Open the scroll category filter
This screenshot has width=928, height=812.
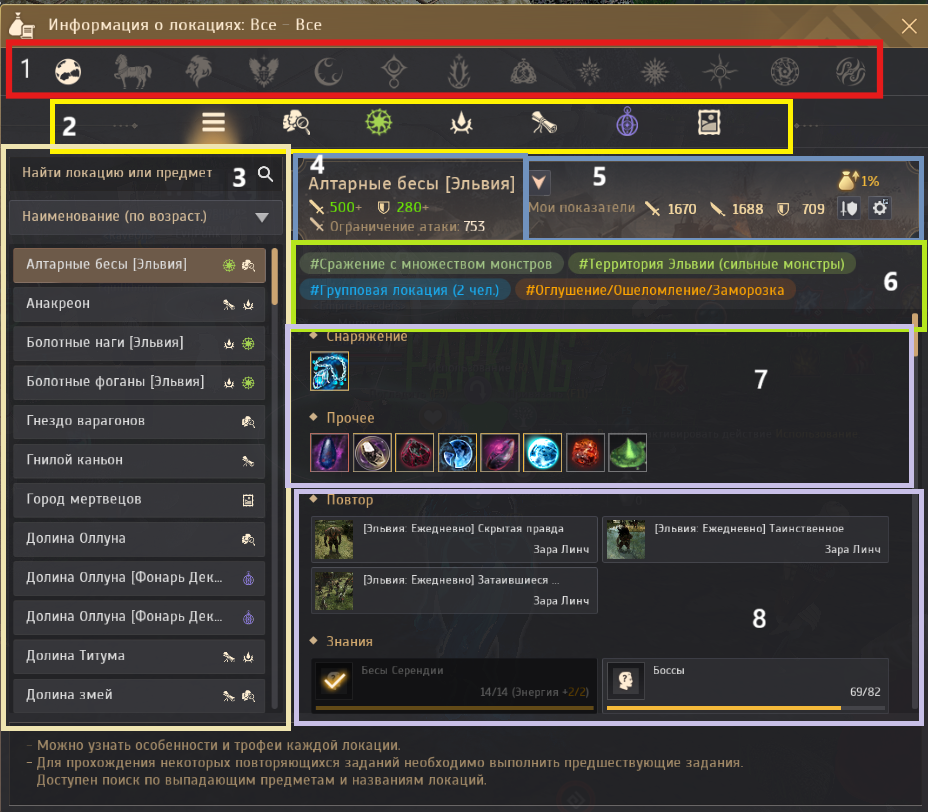coord(544,123)
